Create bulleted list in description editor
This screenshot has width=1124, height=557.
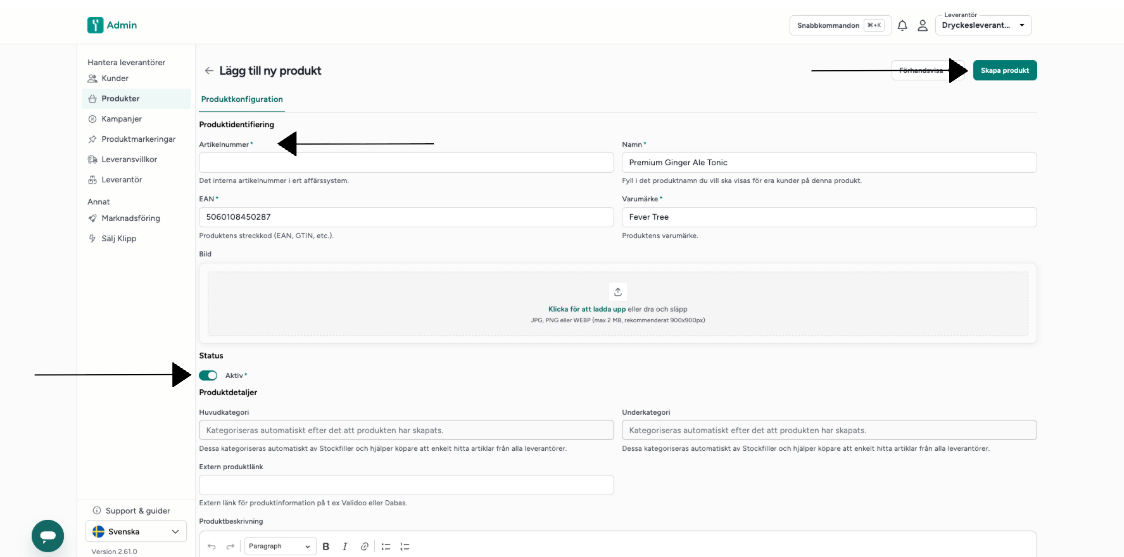point(386,546)
